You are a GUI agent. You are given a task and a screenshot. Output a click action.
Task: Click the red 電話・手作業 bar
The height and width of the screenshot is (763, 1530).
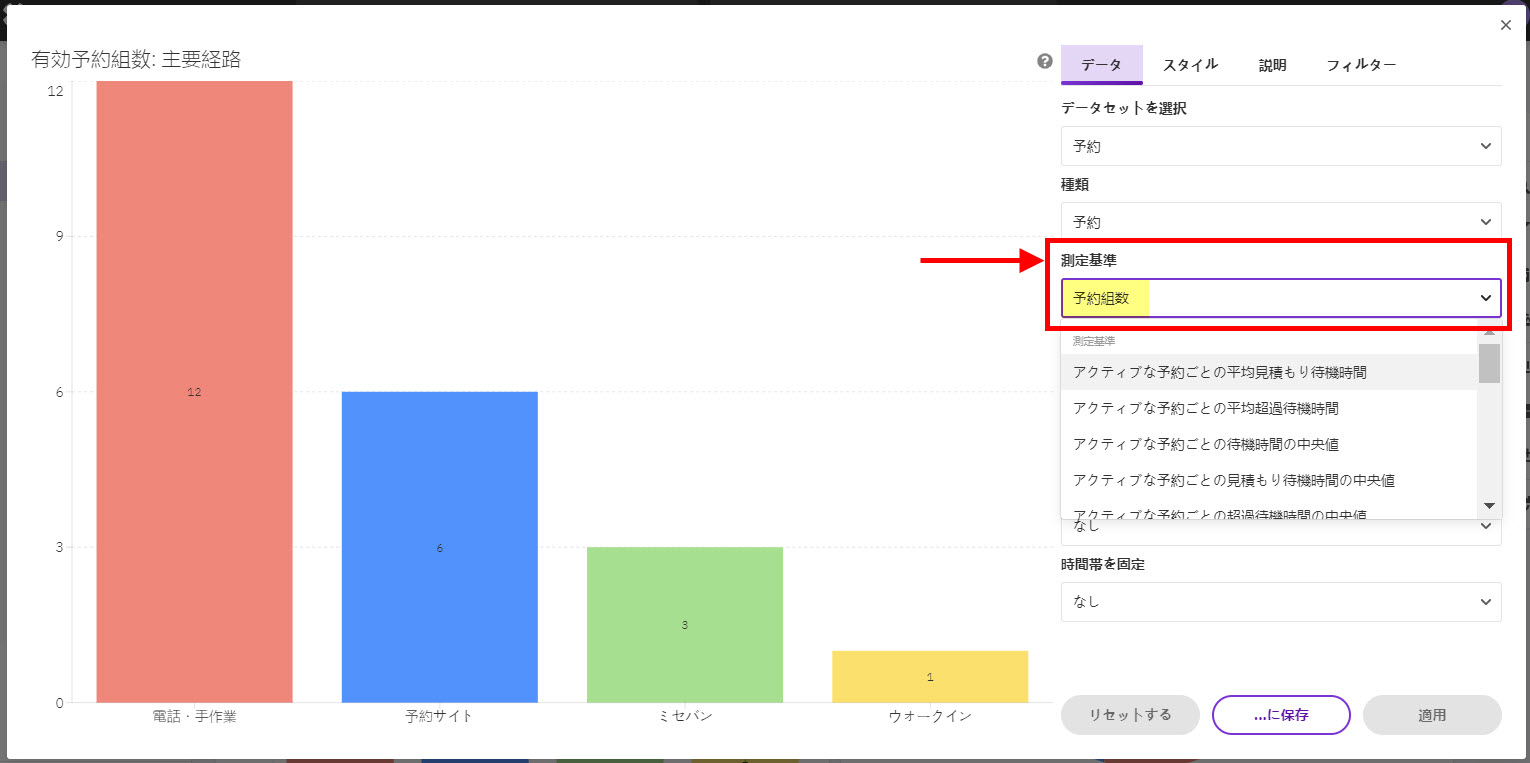(x=194, y=391)
